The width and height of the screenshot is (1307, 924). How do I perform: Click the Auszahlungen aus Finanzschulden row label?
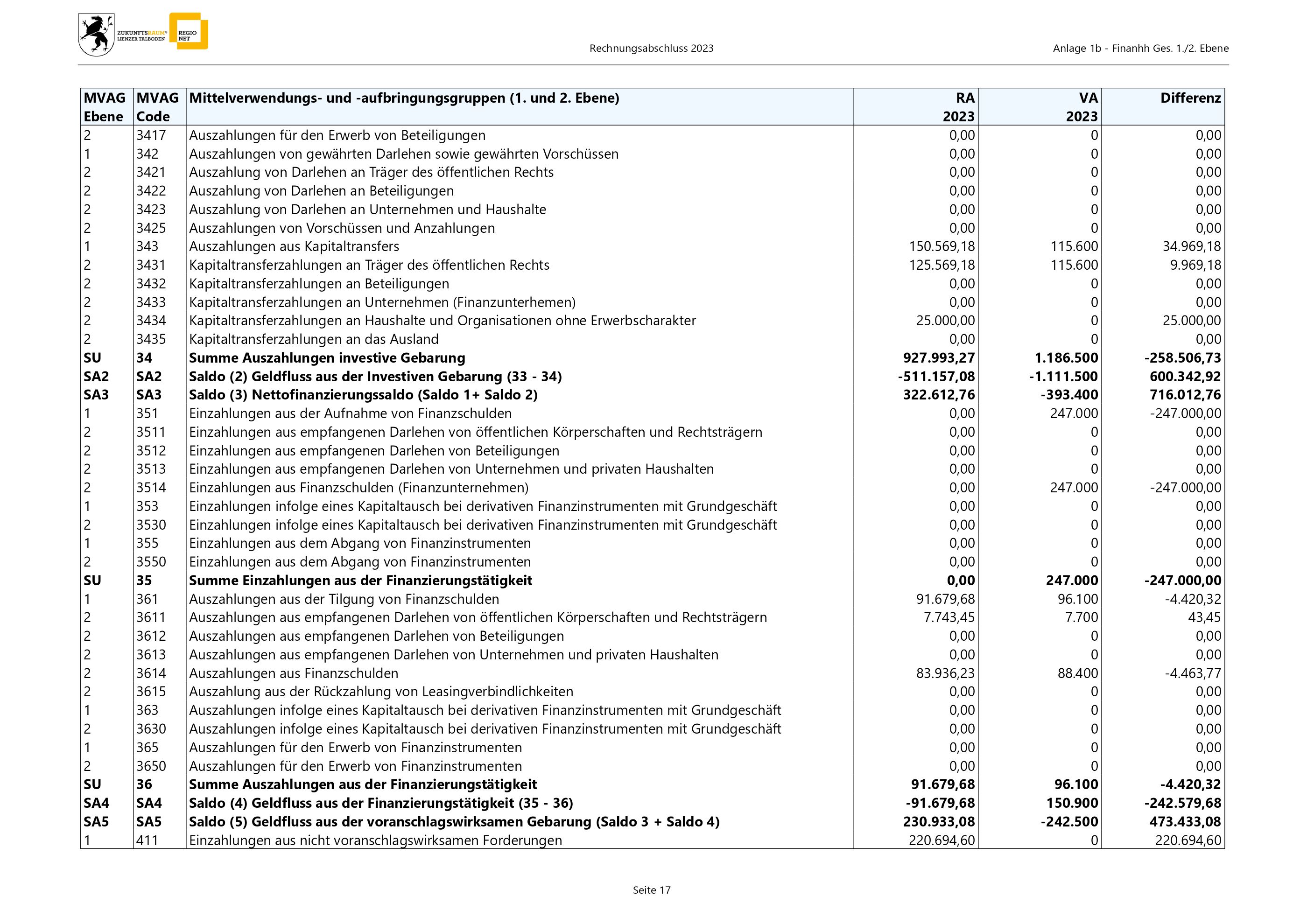293,674
